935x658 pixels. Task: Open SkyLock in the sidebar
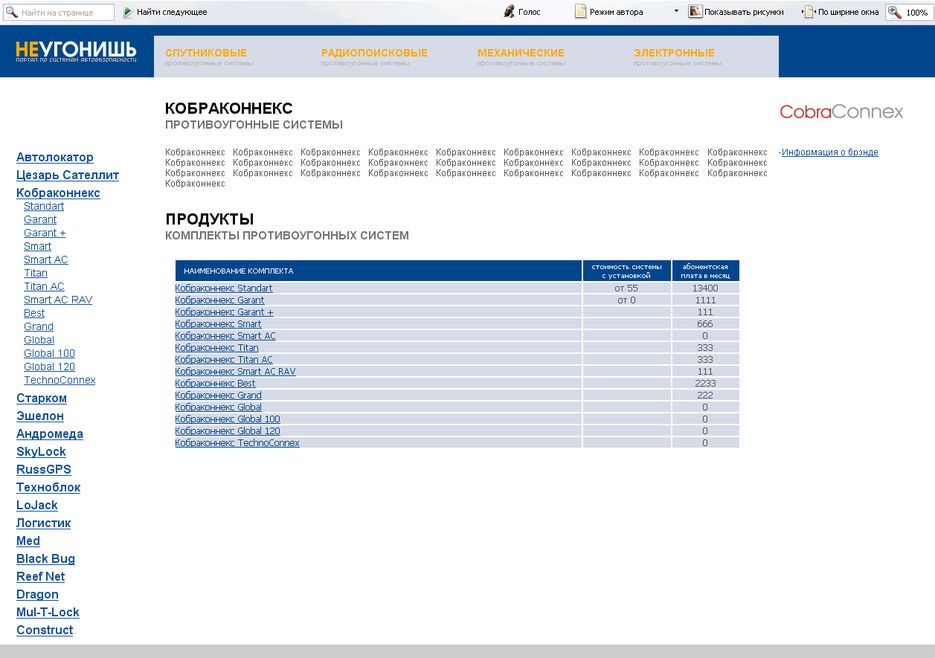pos(41,452)
